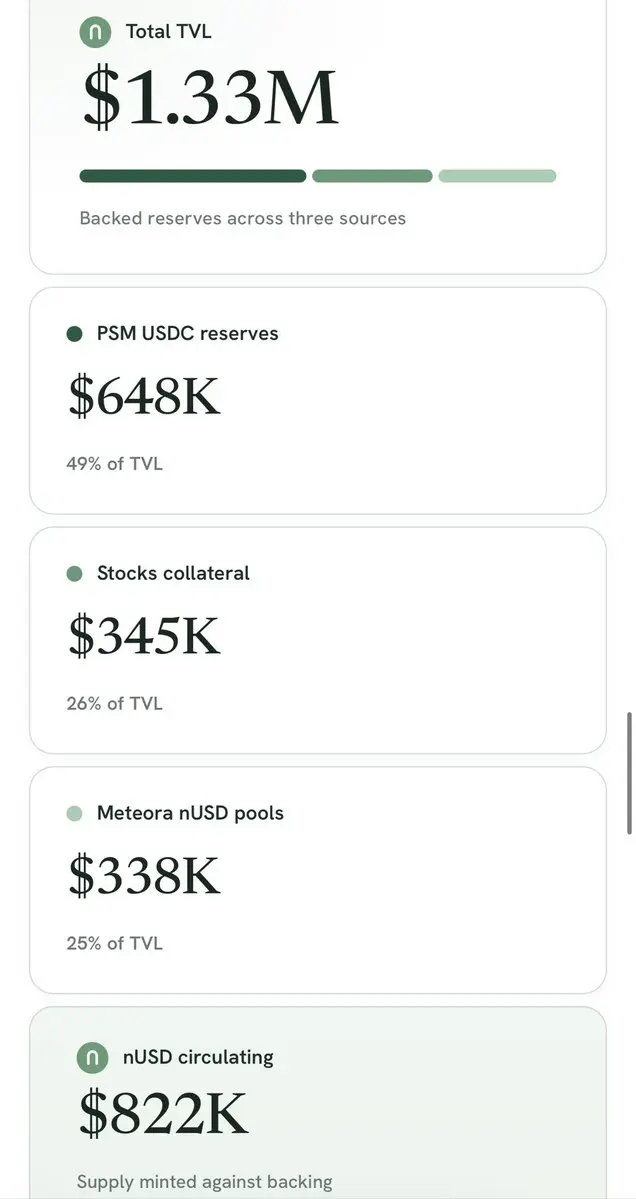Click the green logo icon beside Total TVL
The image size is (636, 1199).
96,32
